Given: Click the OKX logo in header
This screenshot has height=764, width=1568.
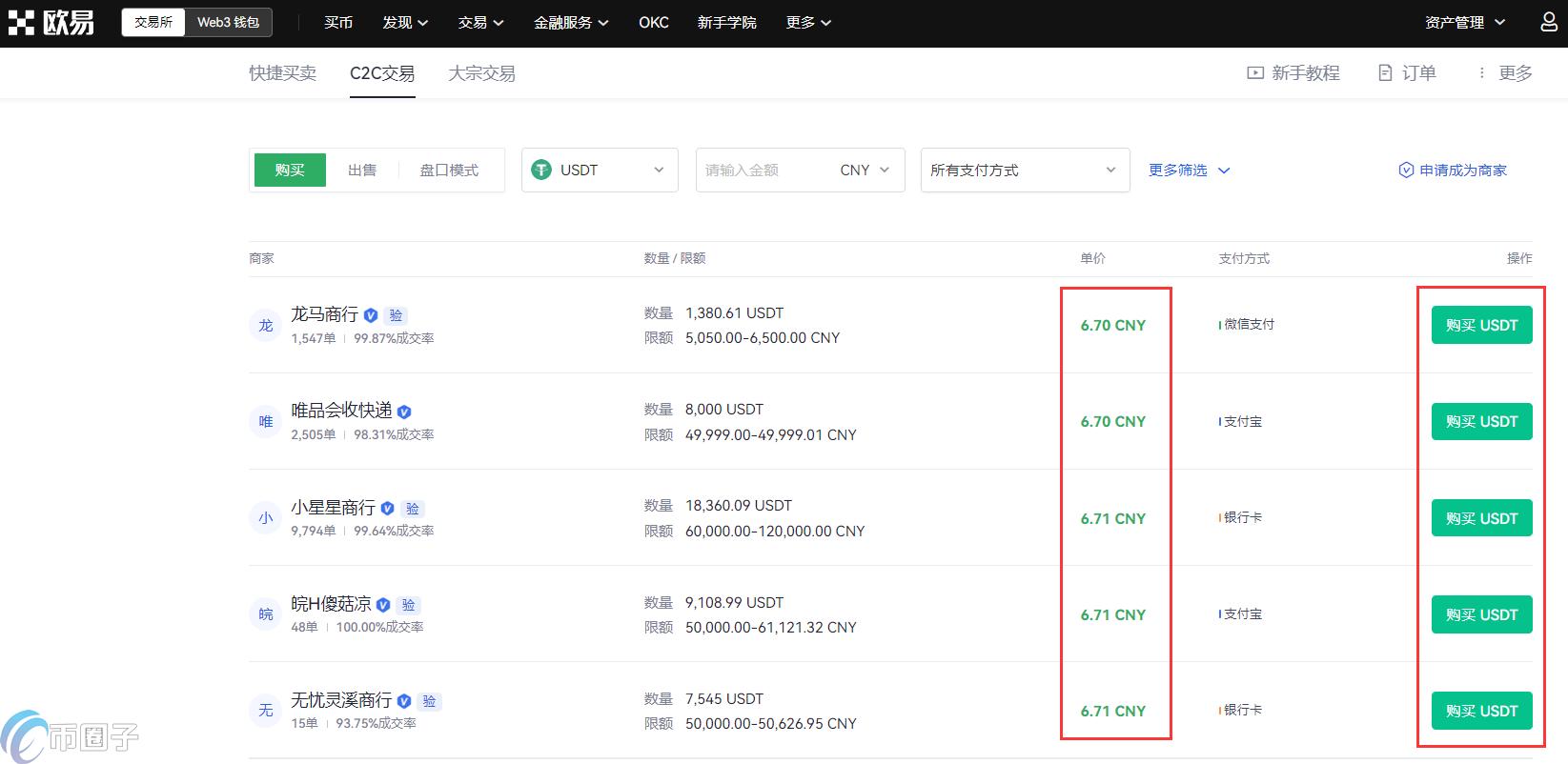Looking at the screenshot, I should pyautogui.click(x=51, y=22).
